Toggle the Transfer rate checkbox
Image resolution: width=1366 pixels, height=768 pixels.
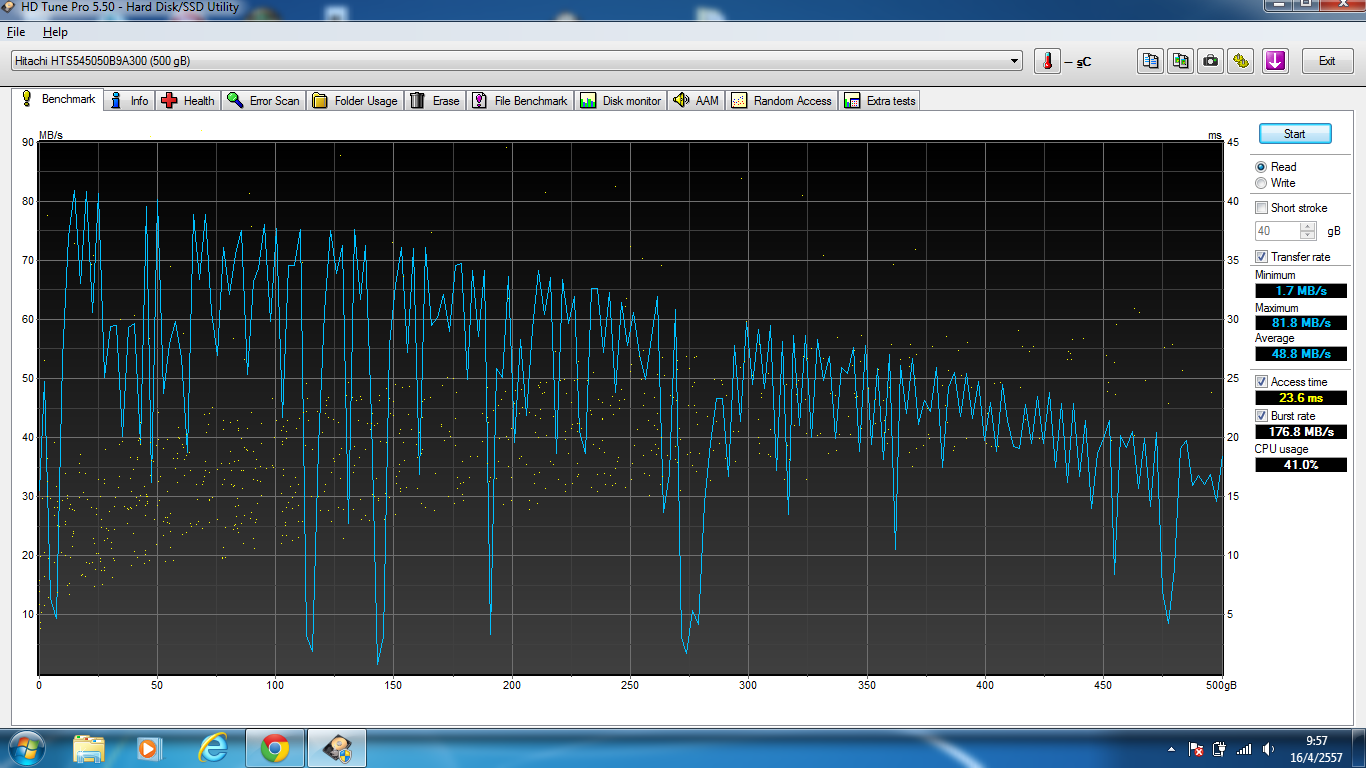click(1262, 257)
